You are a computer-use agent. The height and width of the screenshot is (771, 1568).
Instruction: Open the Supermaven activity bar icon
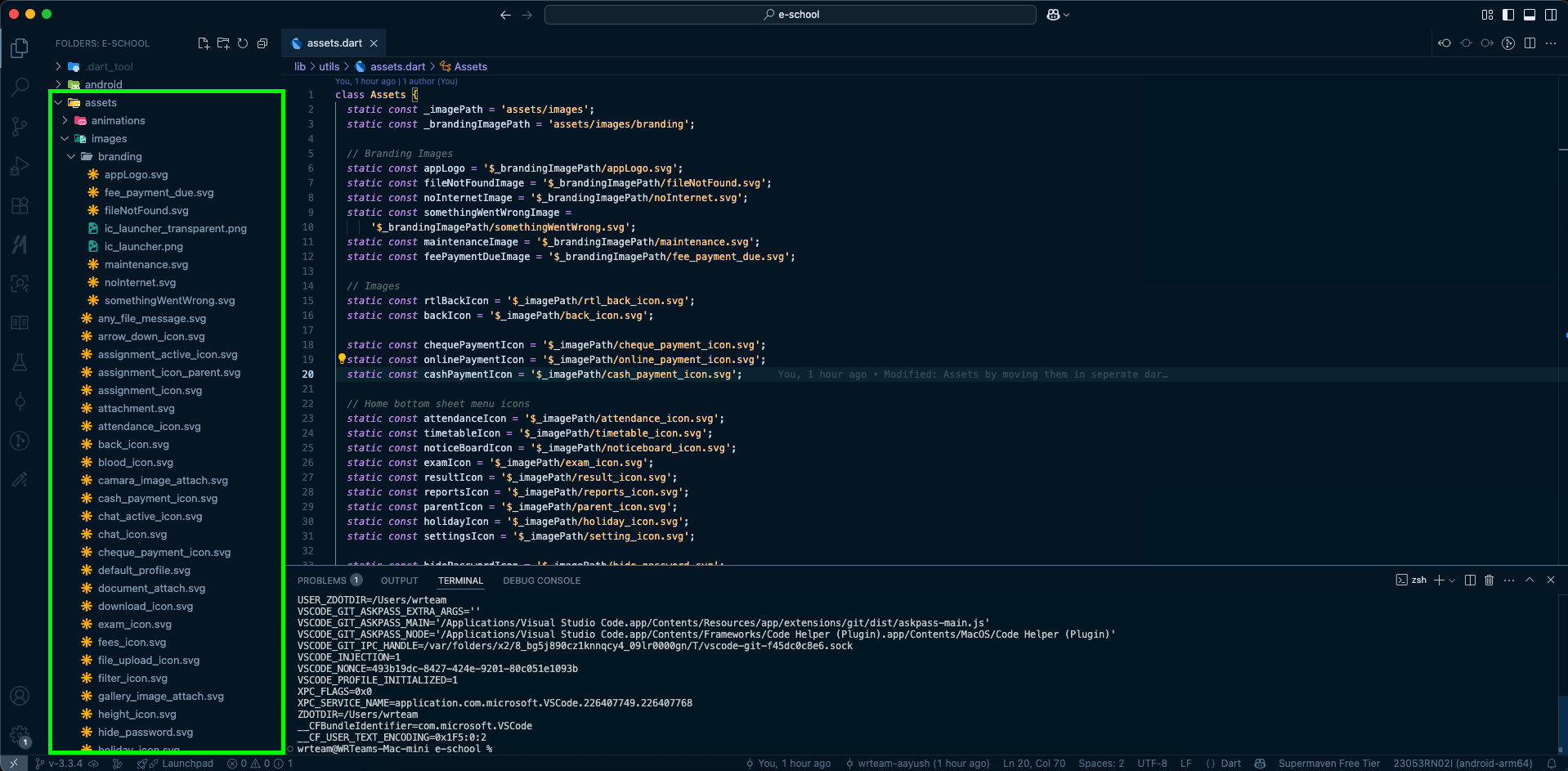(20, 244)
